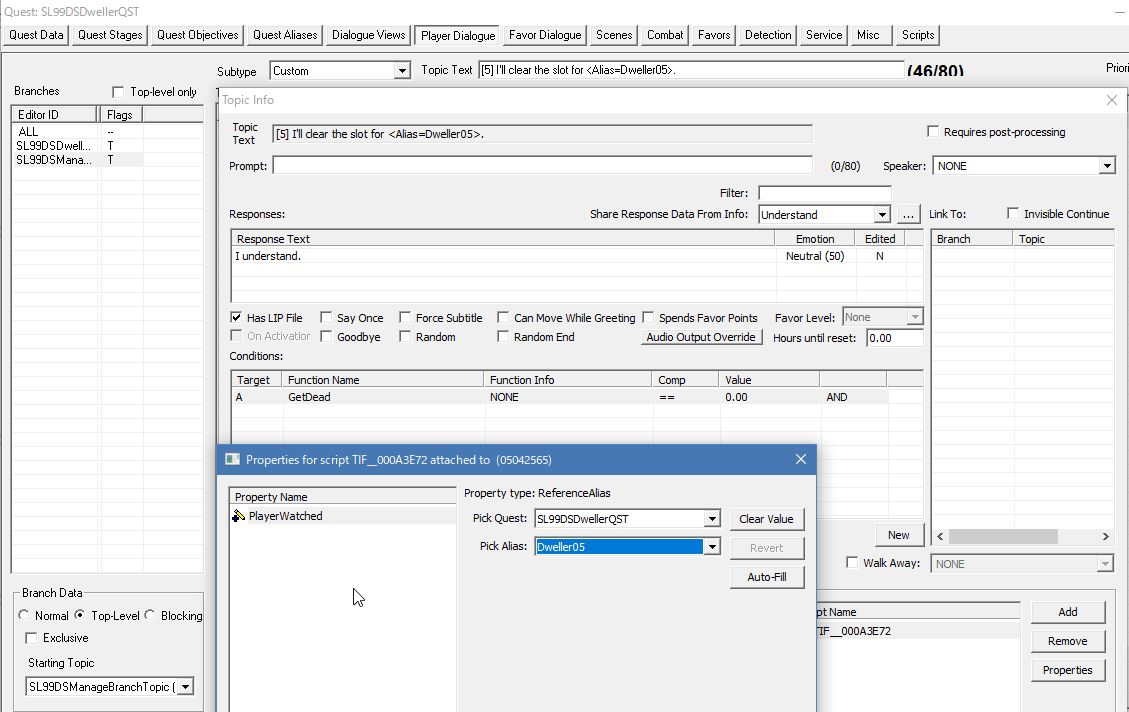Click into the Prompt text field
This screenshot has height=712, width=1129.
(543, 166)
